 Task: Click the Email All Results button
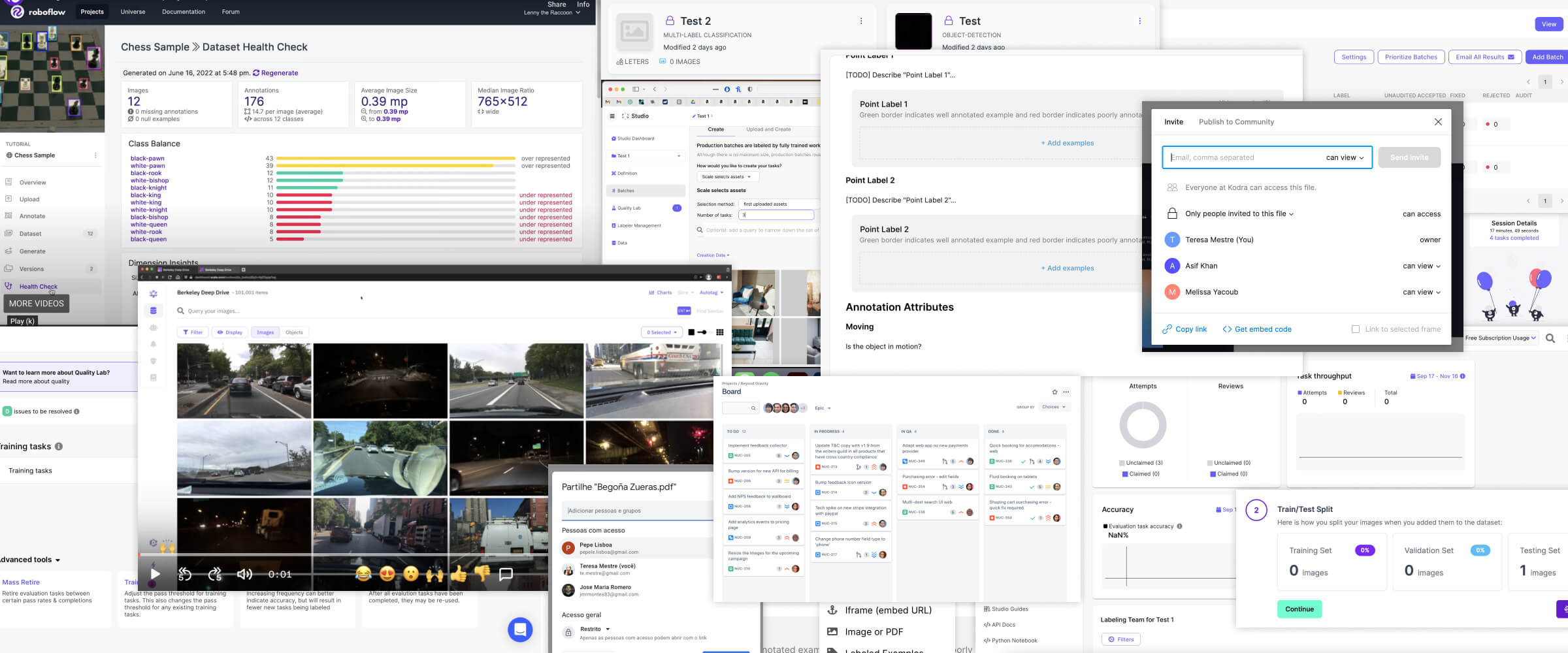[x=1485, y=57]
